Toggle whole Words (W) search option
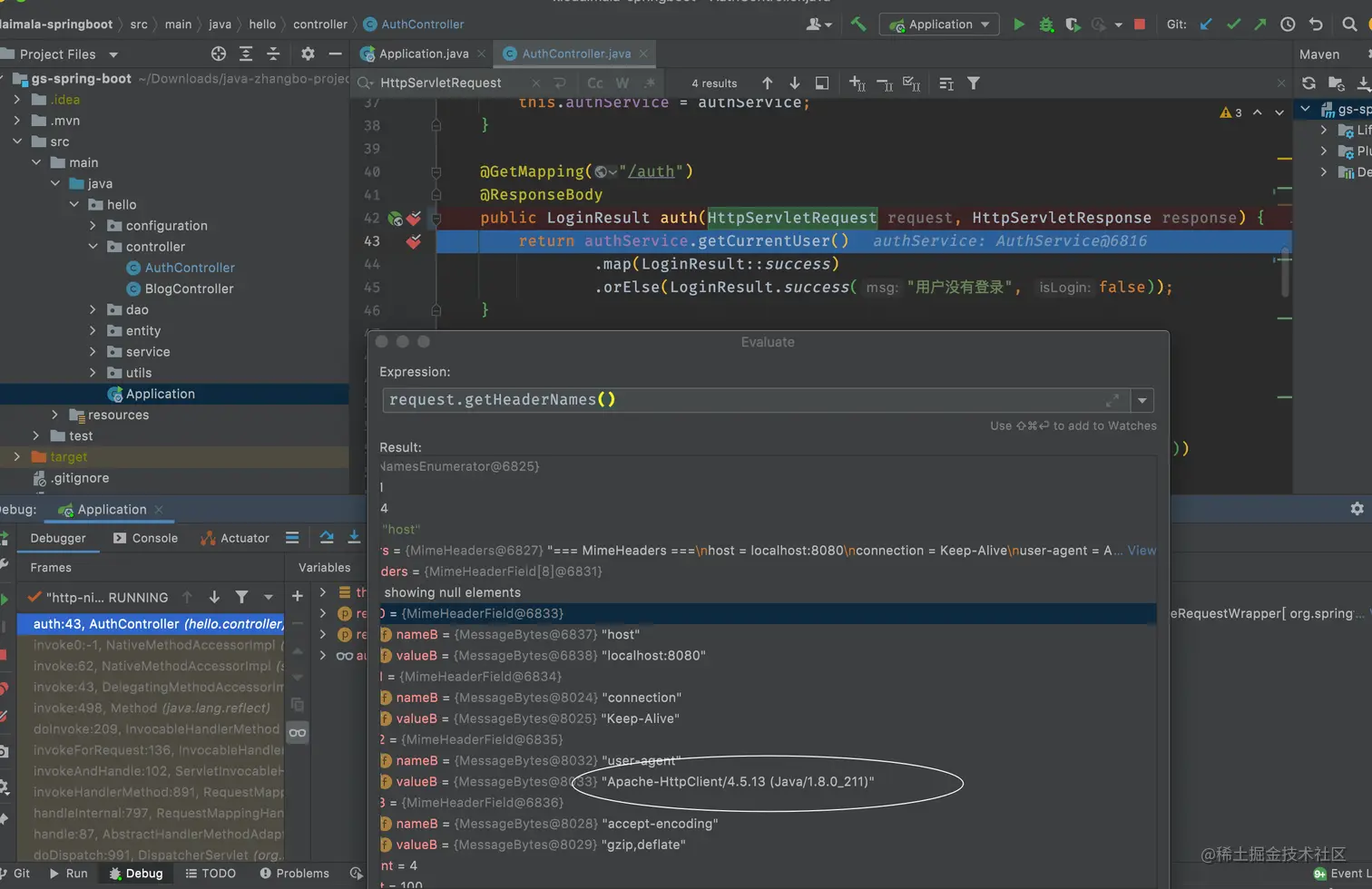1372x889 pixels. [x=622, y=83]
